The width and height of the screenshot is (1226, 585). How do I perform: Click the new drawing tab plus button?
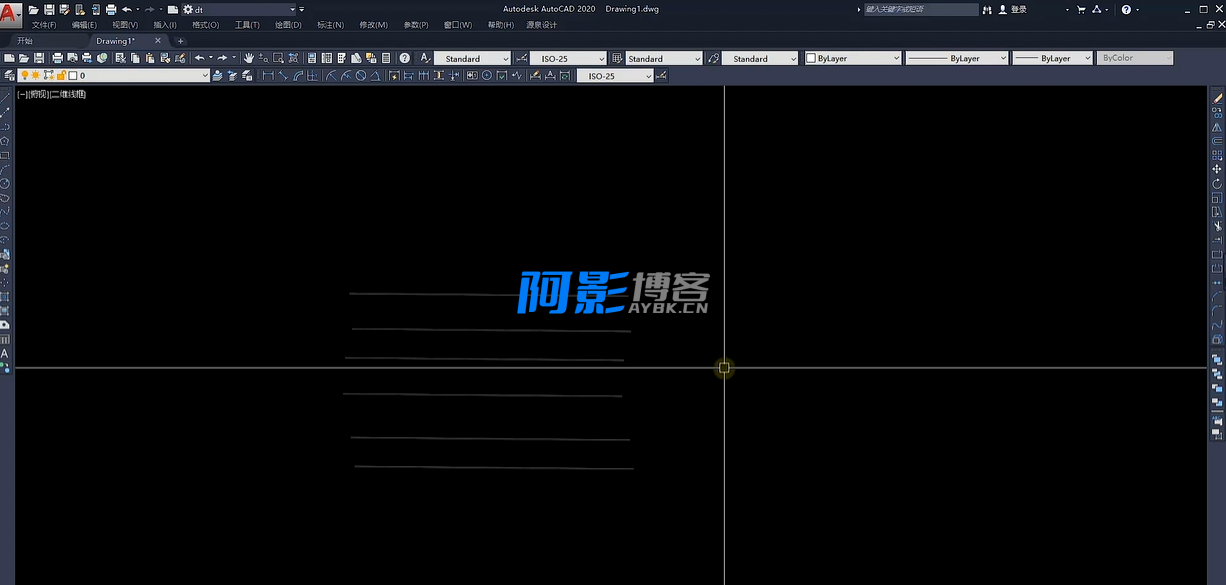[180, 41]
